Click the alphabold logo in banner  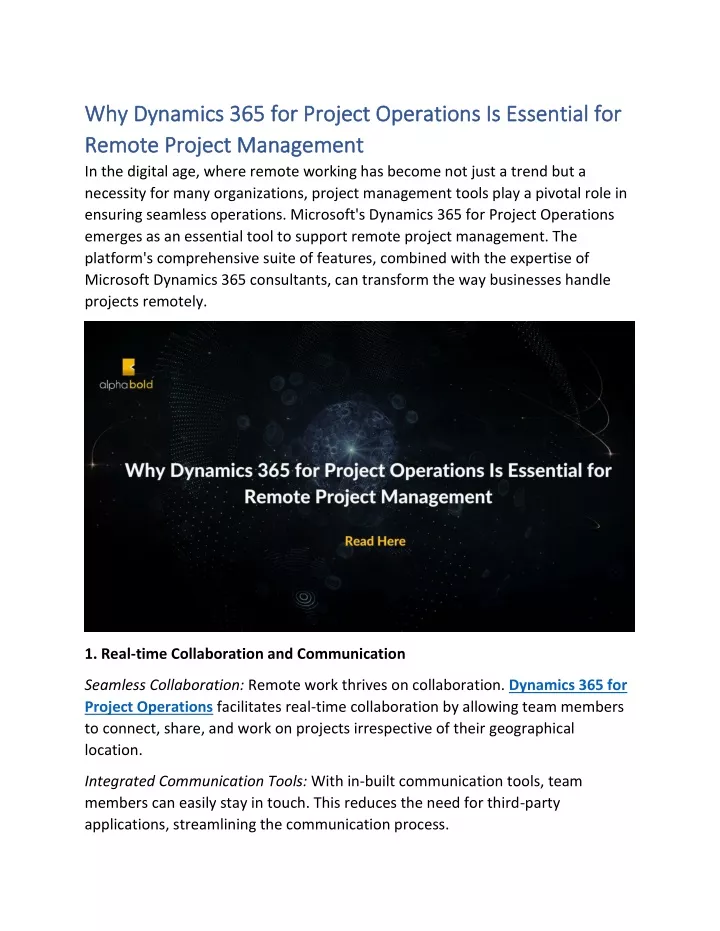tap(126, 375)
